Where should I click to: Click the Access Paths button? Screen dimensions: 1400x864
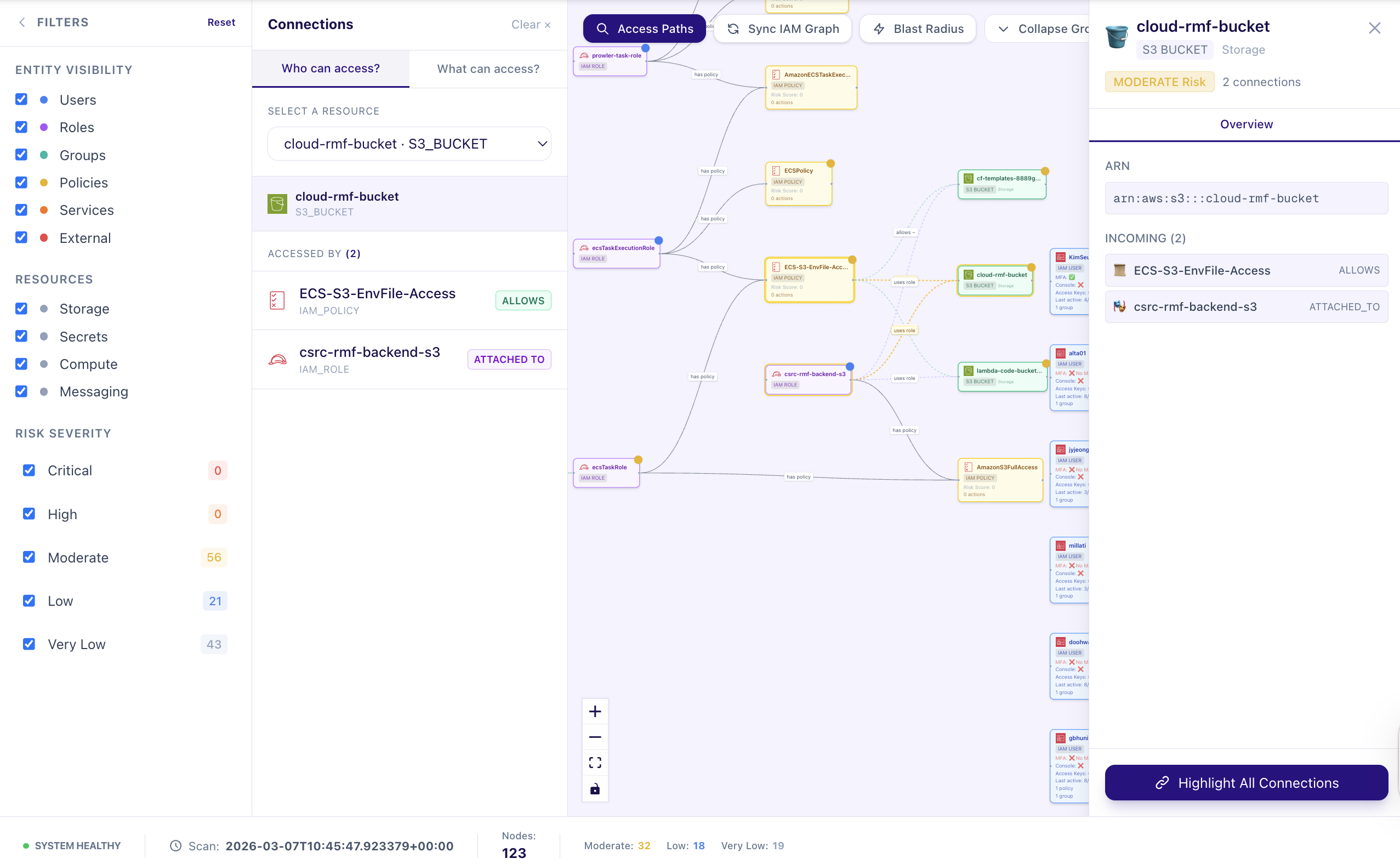click(644, 29)
